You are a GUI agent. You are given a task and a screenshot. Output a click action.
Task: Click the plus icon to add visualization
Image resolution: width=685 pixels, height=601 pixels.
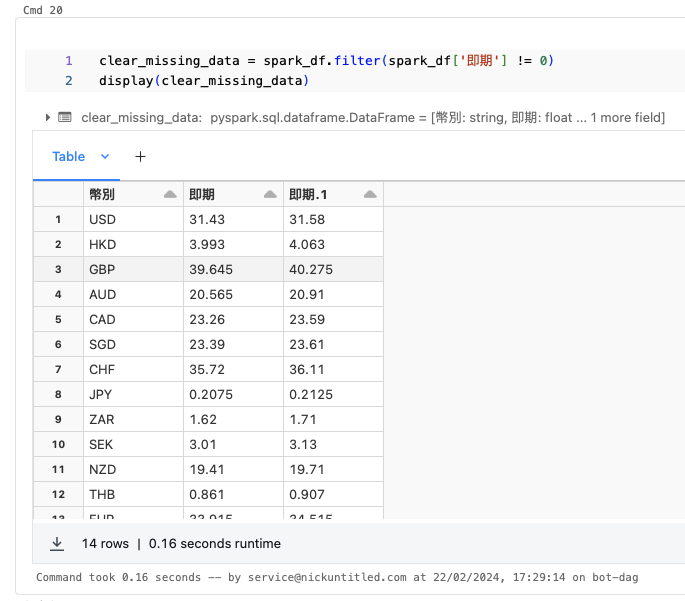[140, 156]
